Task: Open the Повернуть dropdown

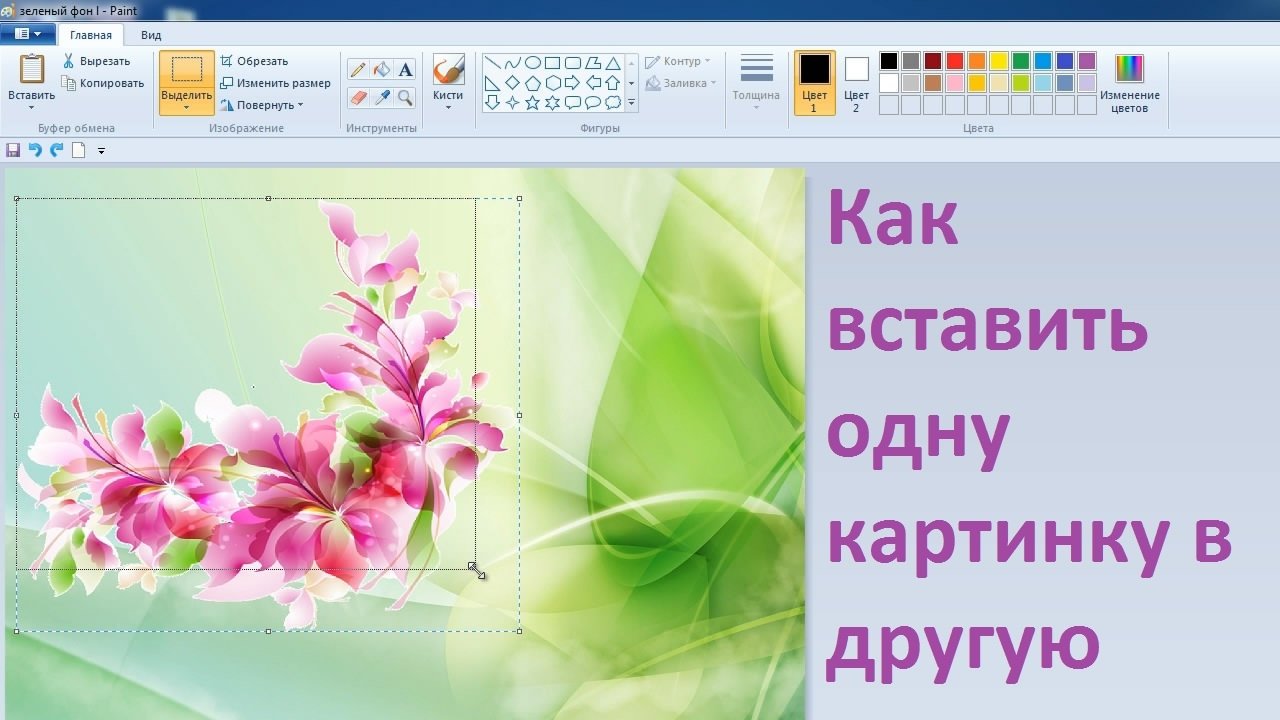Action: tap(261, 105)
